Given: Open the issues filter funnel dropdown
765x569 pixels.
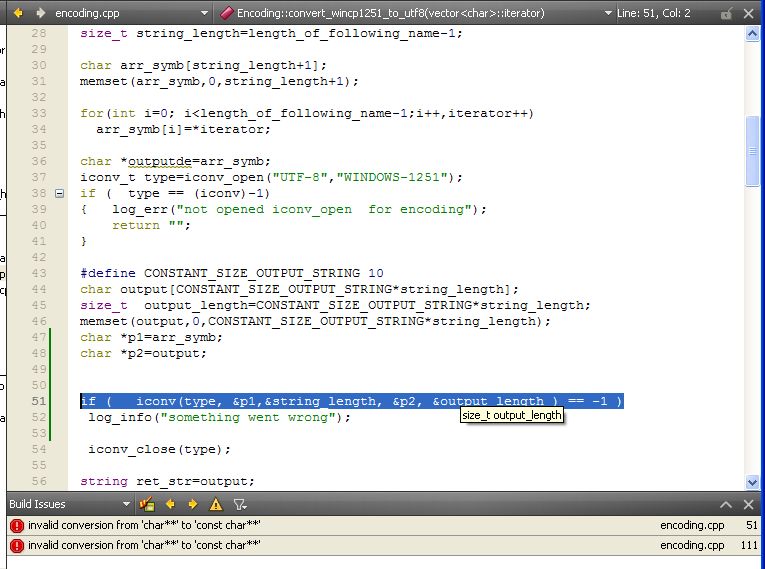Looking at the screenshot, I should click(x=240, y=504).
